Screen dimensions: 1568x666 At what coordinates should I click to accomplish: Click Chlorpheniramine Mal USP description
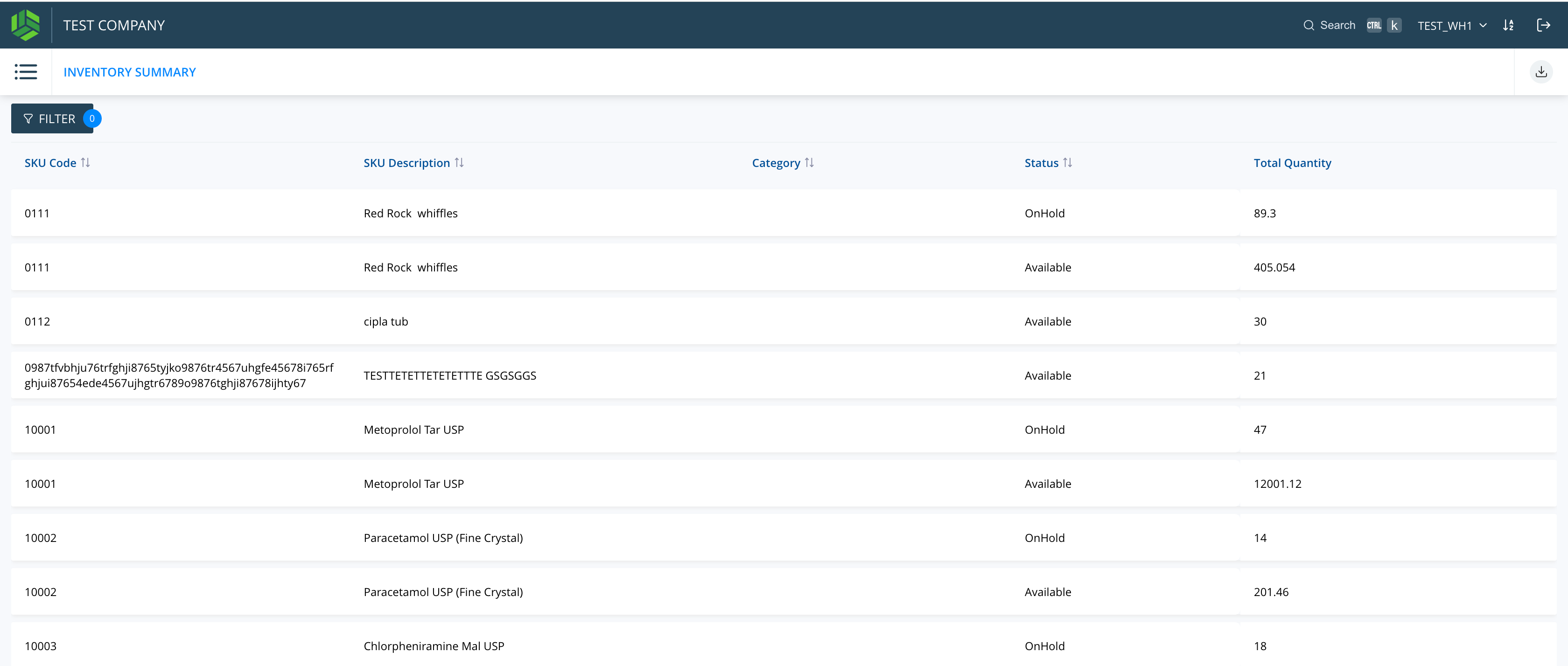[434, 646]
